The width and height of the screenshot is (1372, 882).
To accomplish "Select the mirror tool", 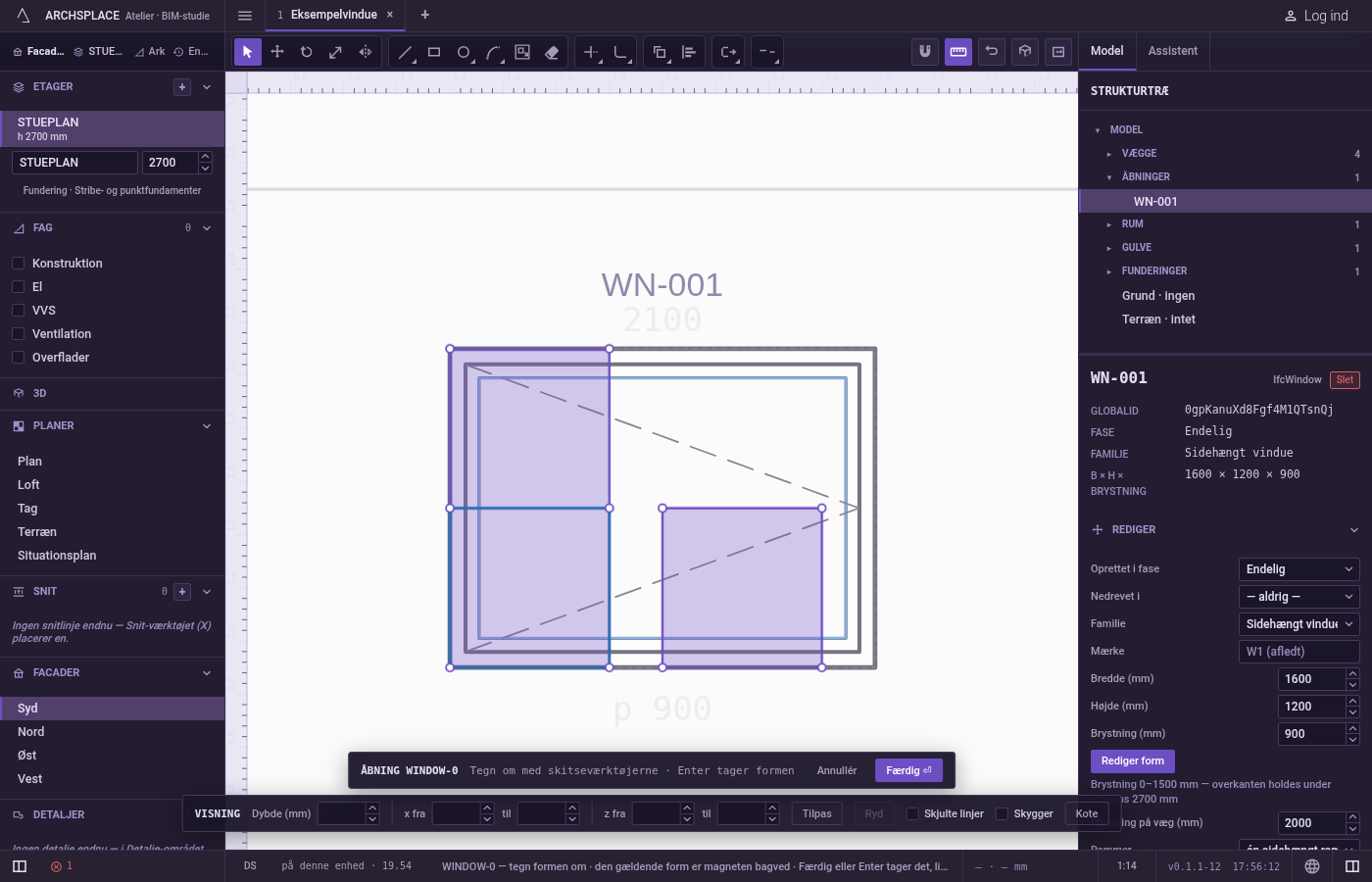I will tap(366, 52).
